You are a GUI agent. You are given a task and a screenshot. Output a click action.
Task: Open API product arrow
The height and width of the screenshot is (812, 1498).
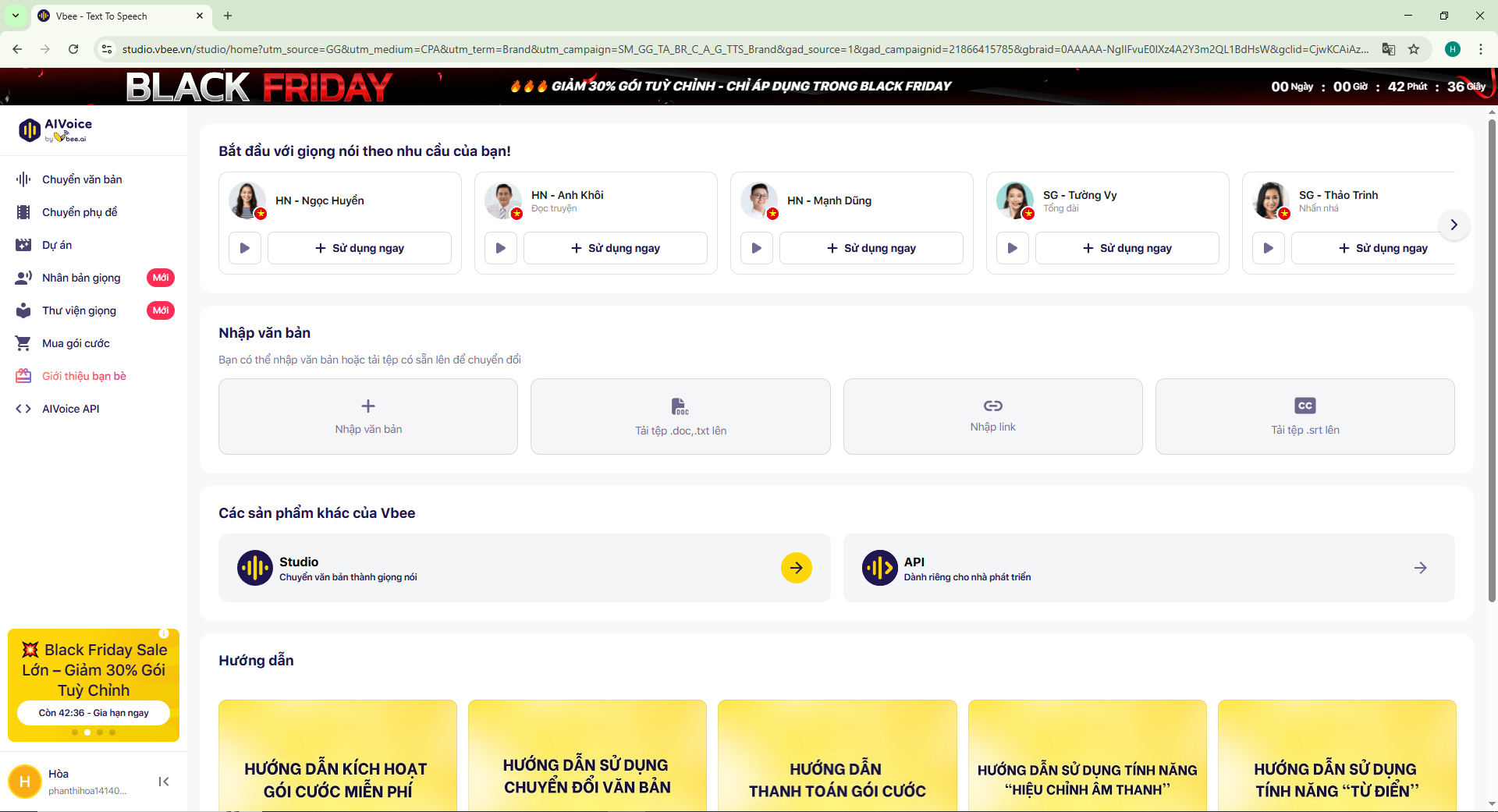tap(1421, 568)
